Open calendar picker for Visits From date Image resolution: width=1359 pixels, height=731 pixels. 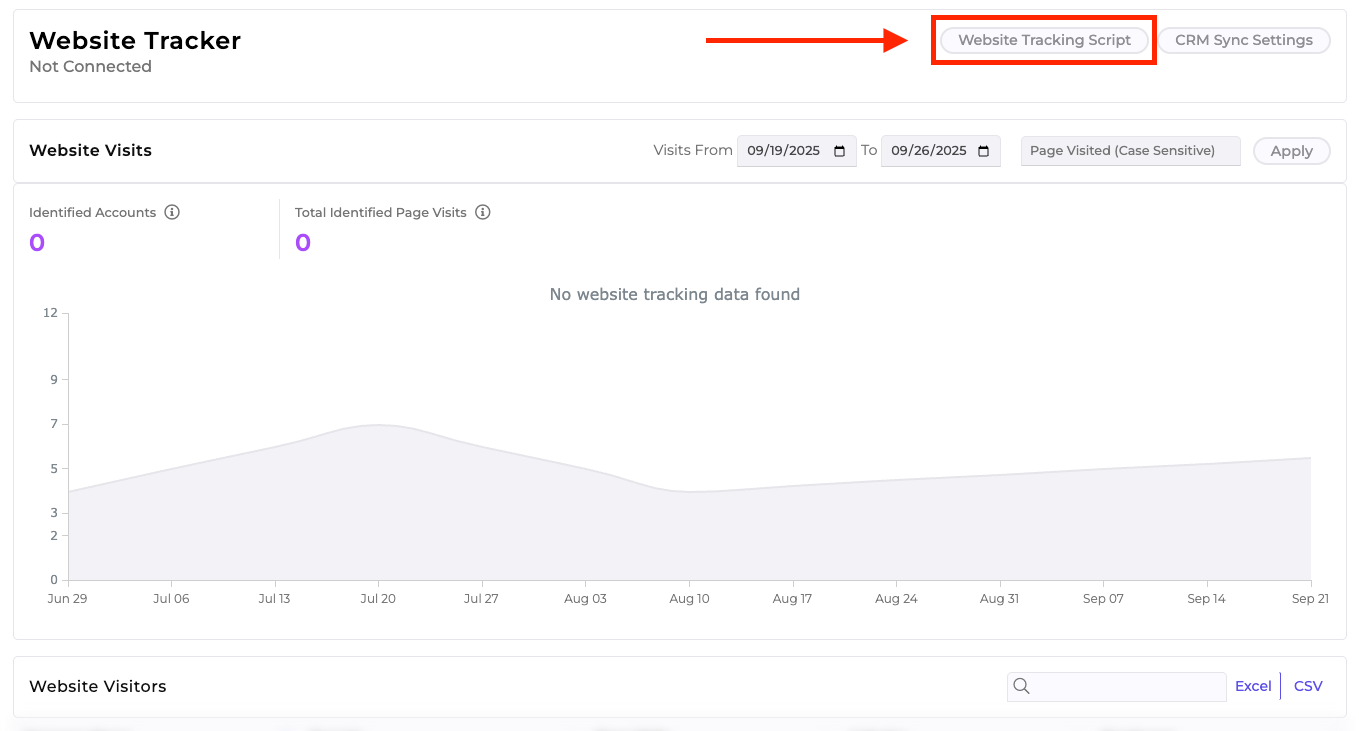pos(839,151)
